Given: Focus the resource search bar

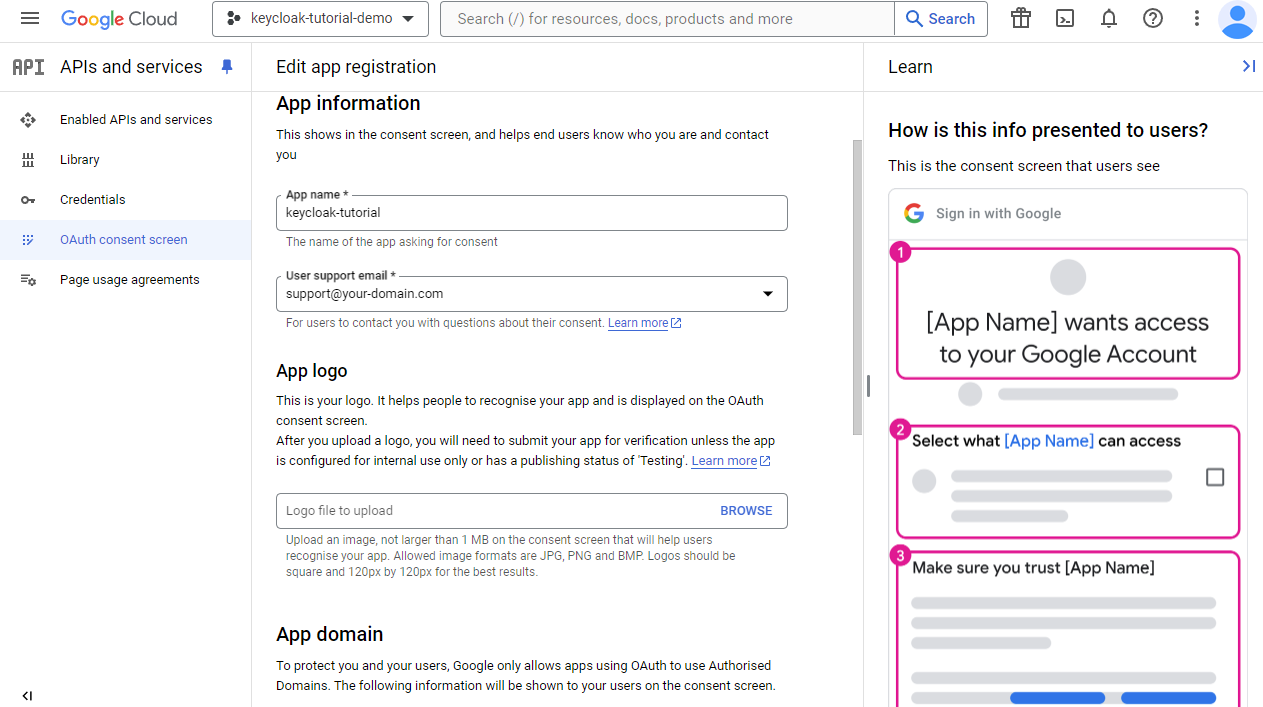Looking at the screenshot, I should [667, 19].
